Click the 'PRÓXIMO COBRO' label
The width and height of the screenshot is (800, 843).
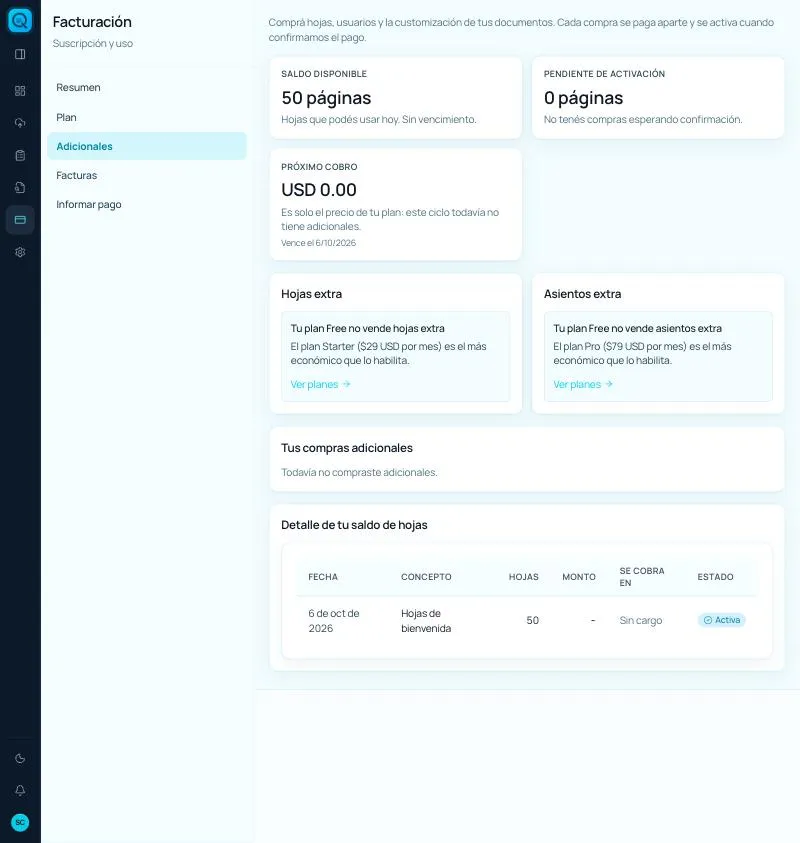319,167
